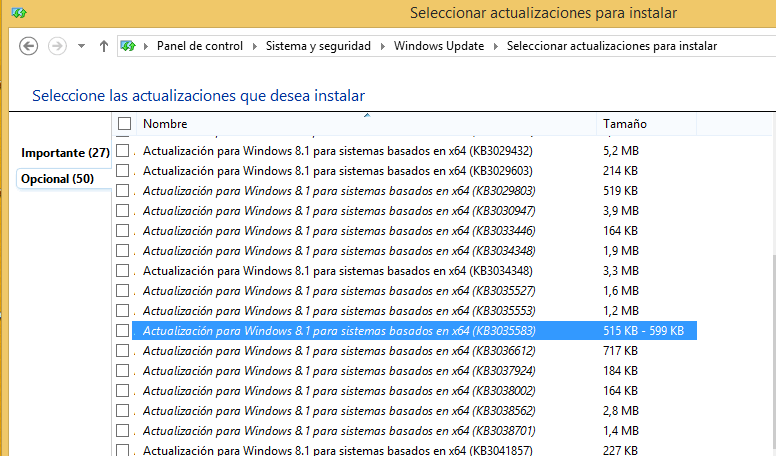
Task: Sort updates by the Nombre column header
Action: click(165, 124)
